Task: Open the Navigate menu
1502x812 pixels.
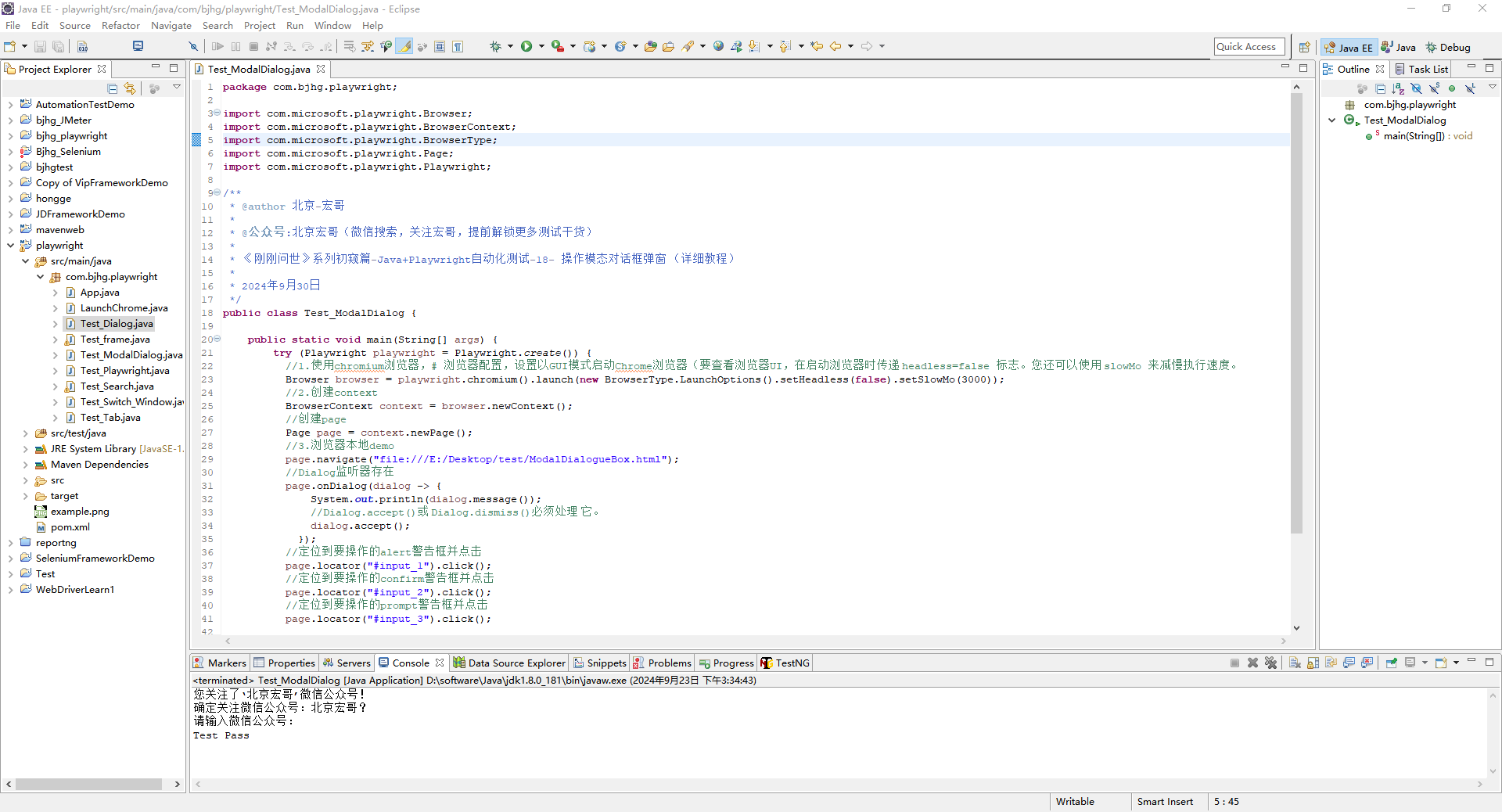Action: pos(171,26)
